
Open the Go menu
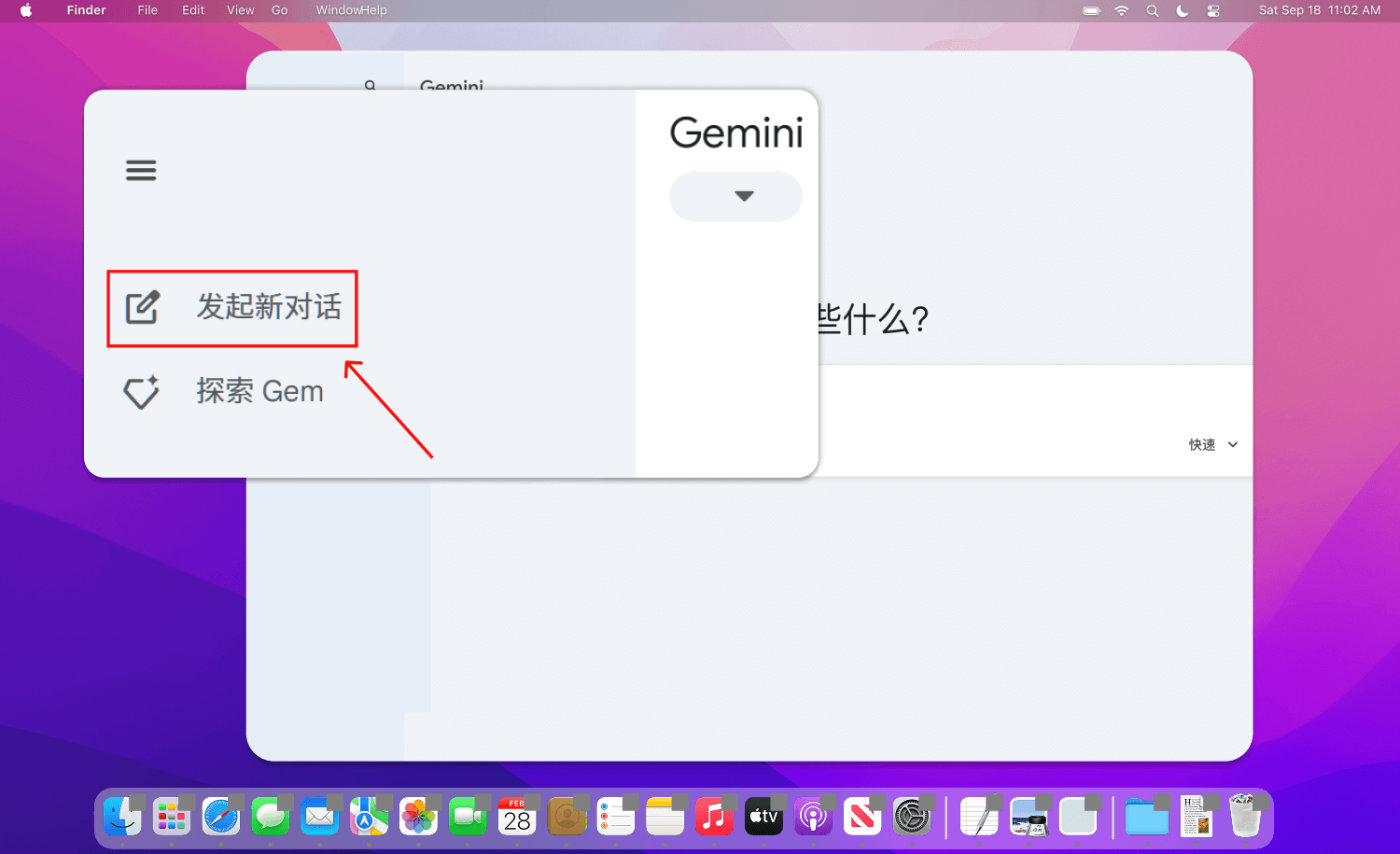click(279, 10)
